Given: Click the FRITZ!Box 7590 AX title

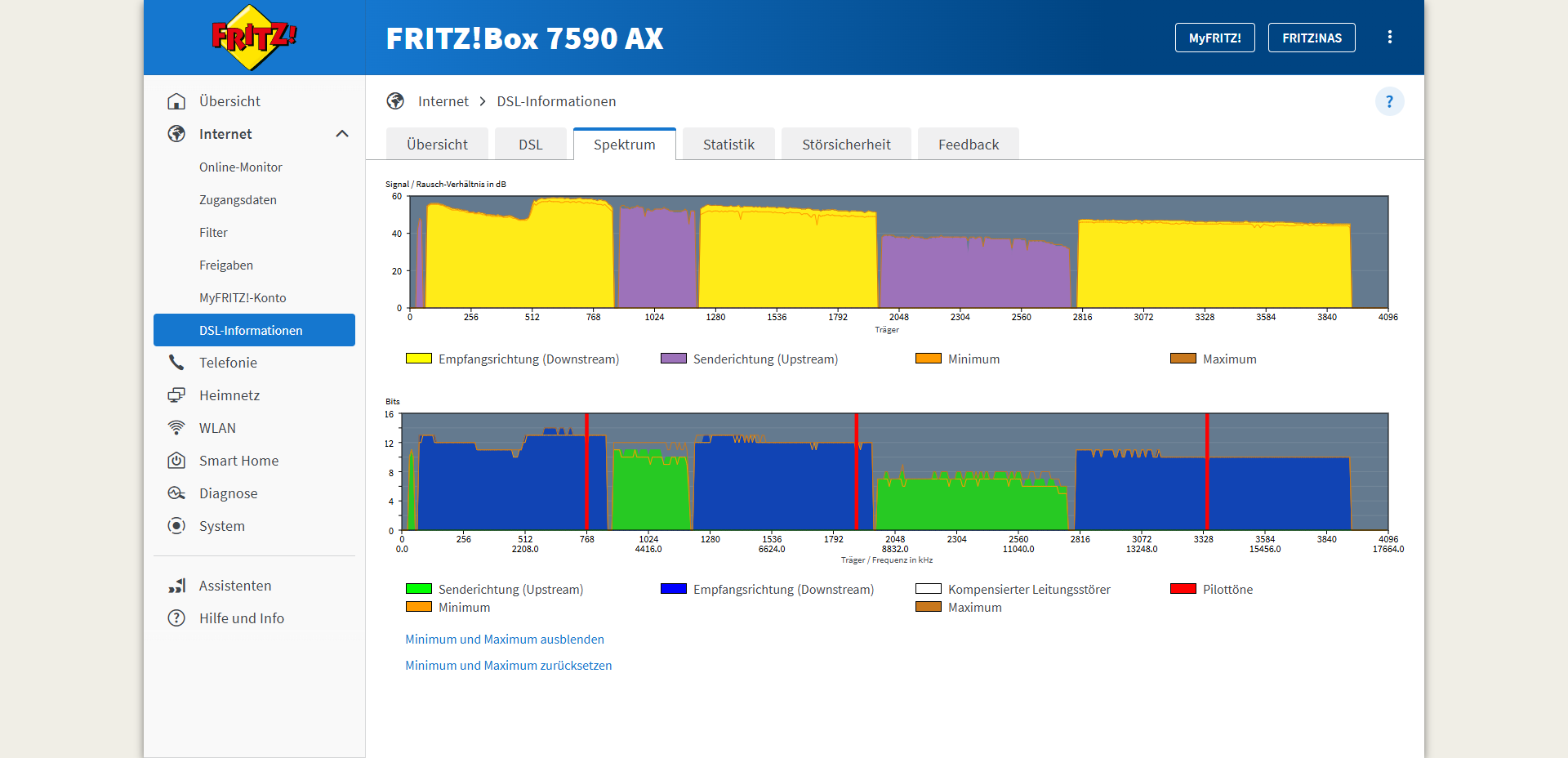Looking at the screenshot, I should (x=524, y=38).
